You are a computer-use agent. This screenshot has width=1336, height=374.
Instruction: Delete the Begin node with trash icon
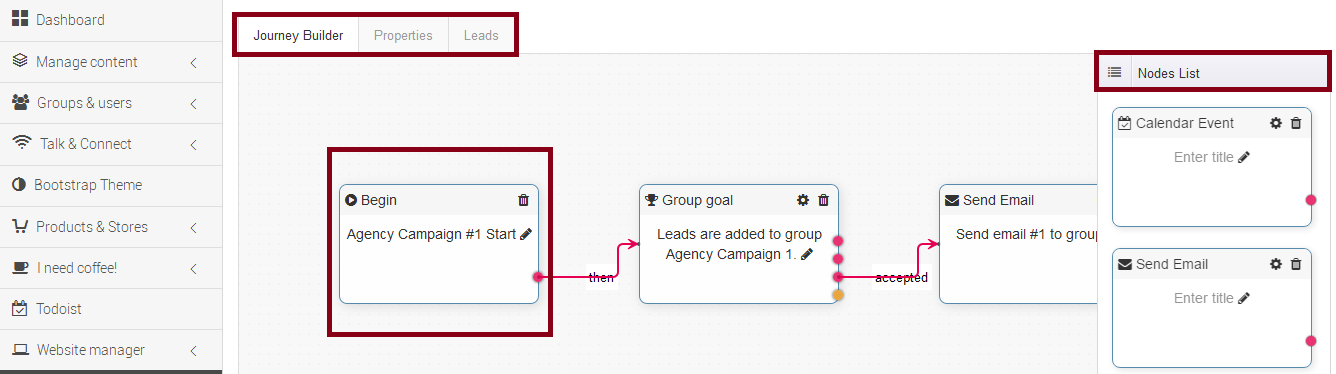(523, 200)
